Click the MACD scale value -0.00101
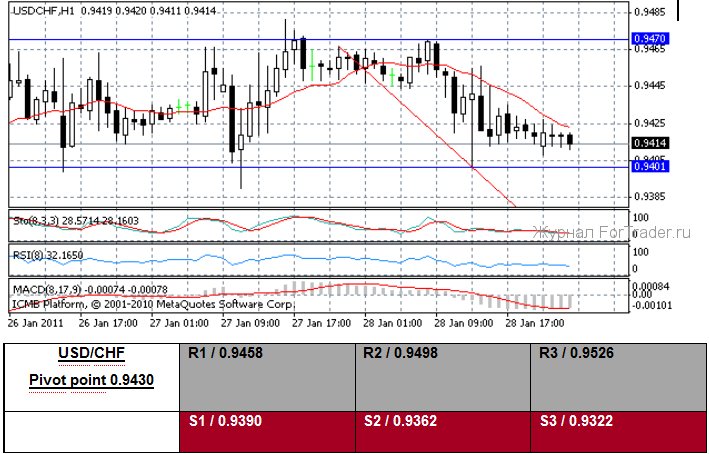The height and width of the screenshot is (454, 709). [652, 306]
